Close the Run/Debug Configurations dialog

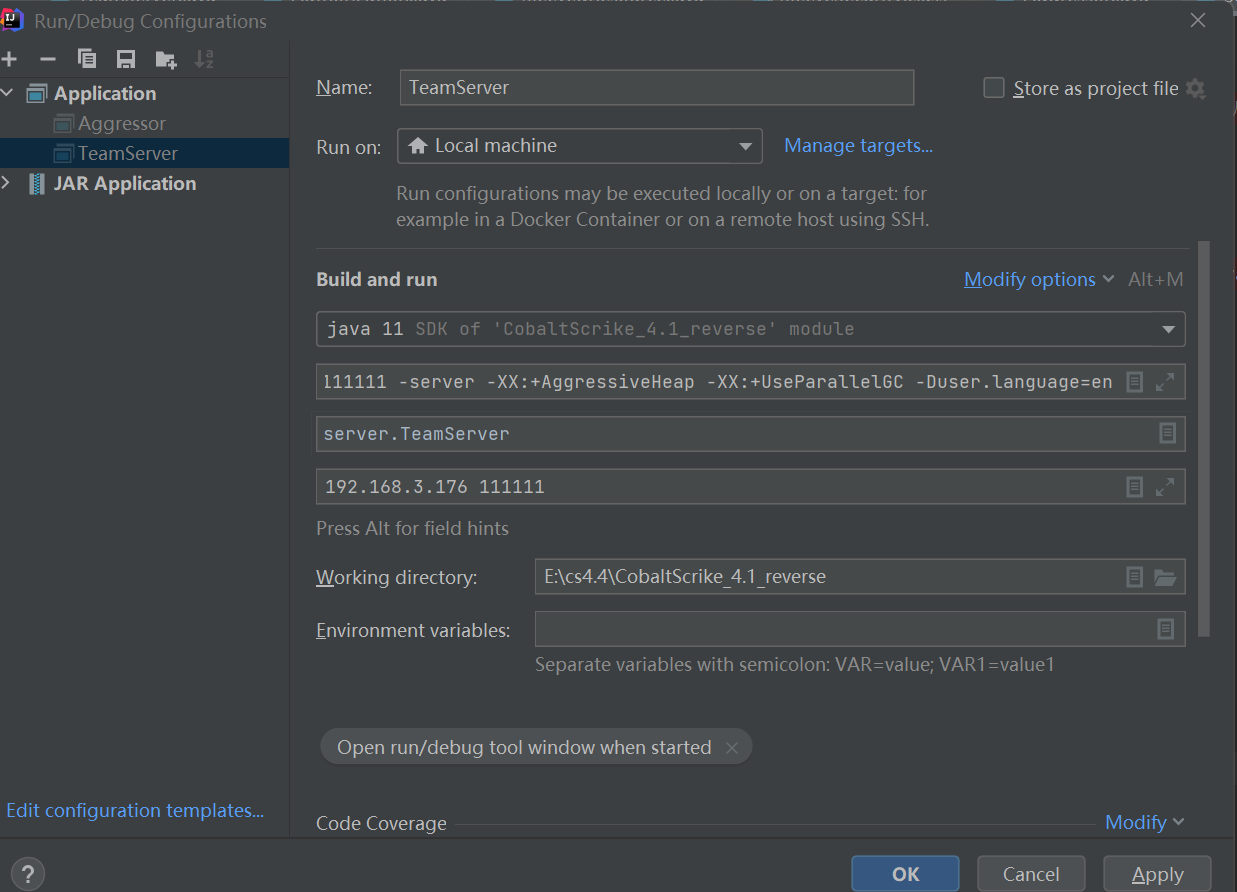[1197, 20]
